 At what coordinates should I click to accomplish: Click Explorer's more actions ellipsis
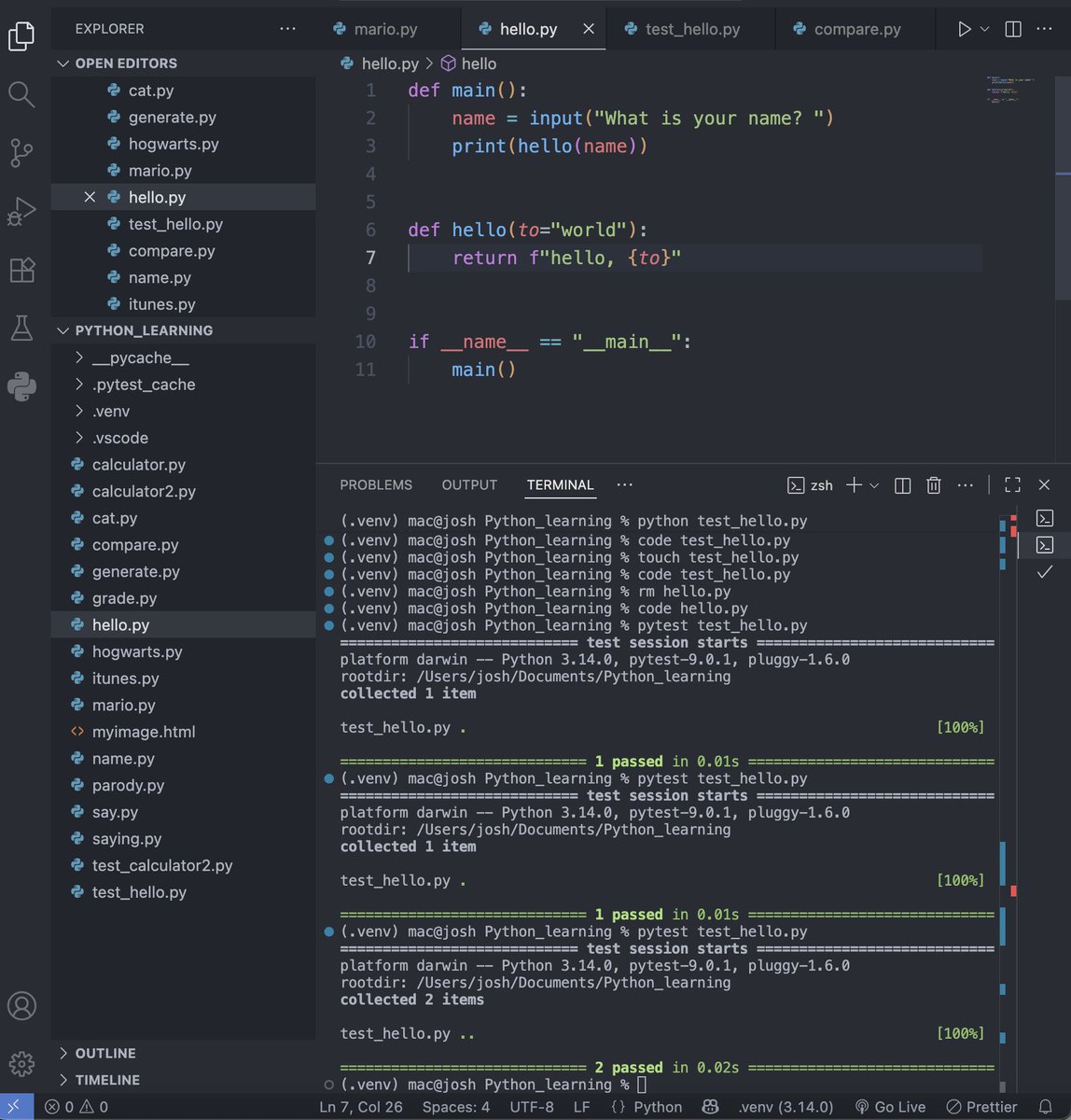287,29
